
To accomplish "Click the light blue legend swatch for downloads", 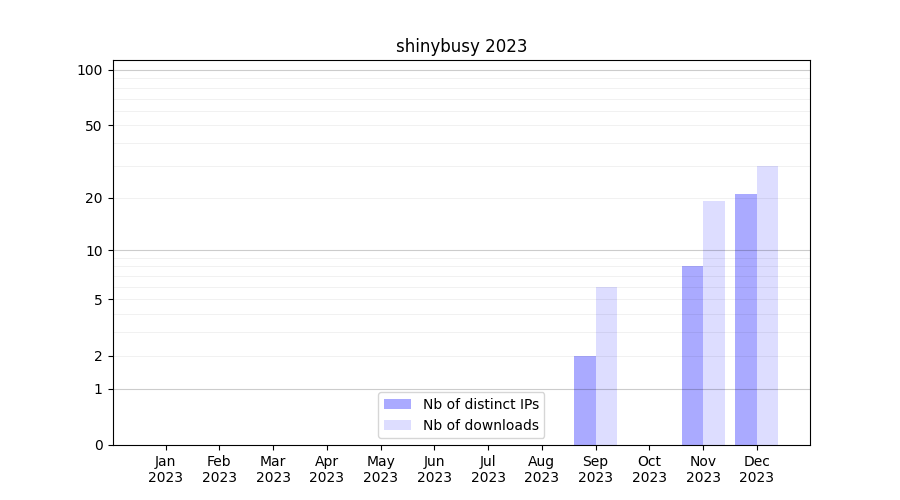I will 397,425.
